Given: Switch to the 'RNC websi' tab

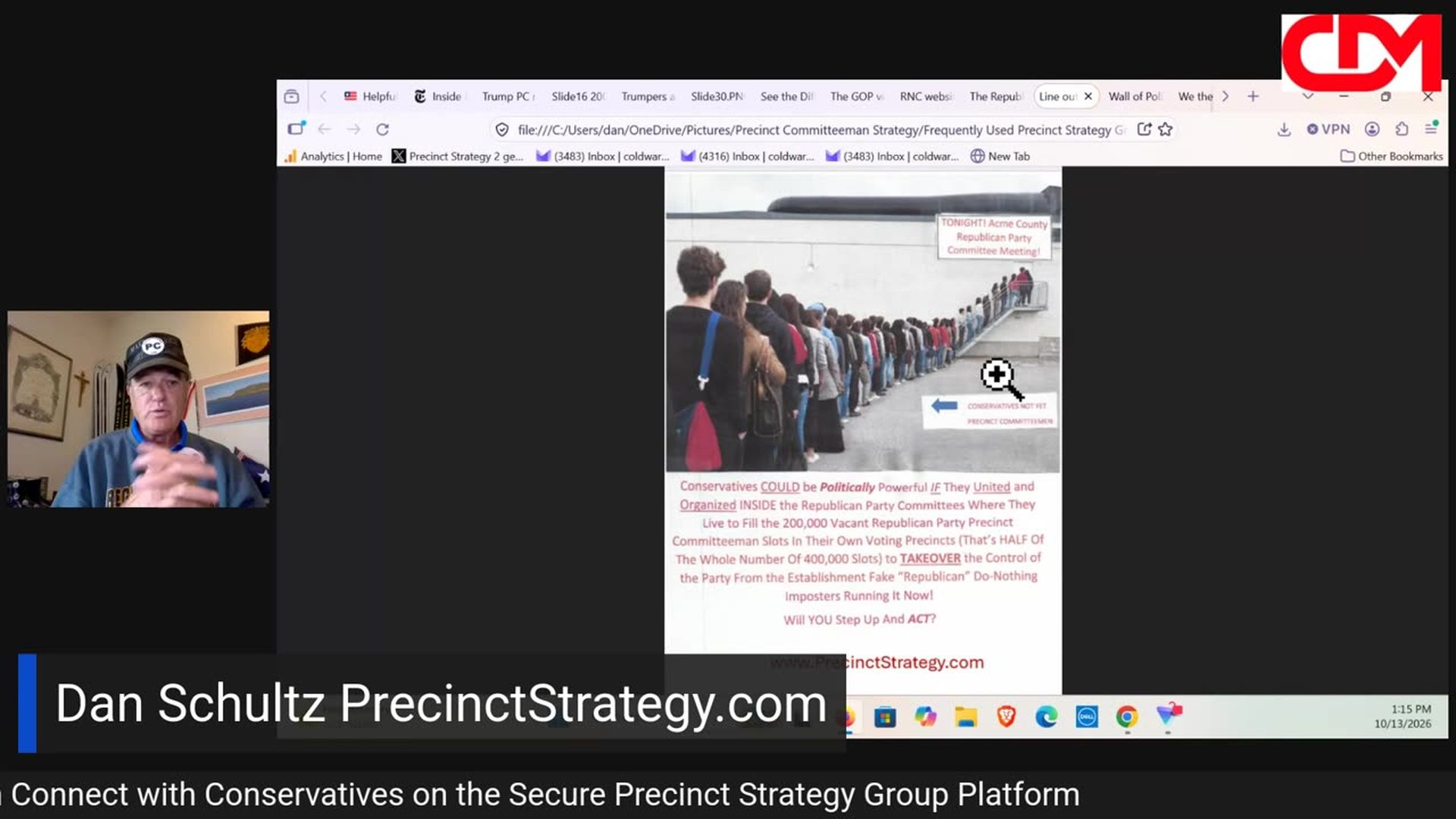Looking at the screenshot, I should 925,96.
